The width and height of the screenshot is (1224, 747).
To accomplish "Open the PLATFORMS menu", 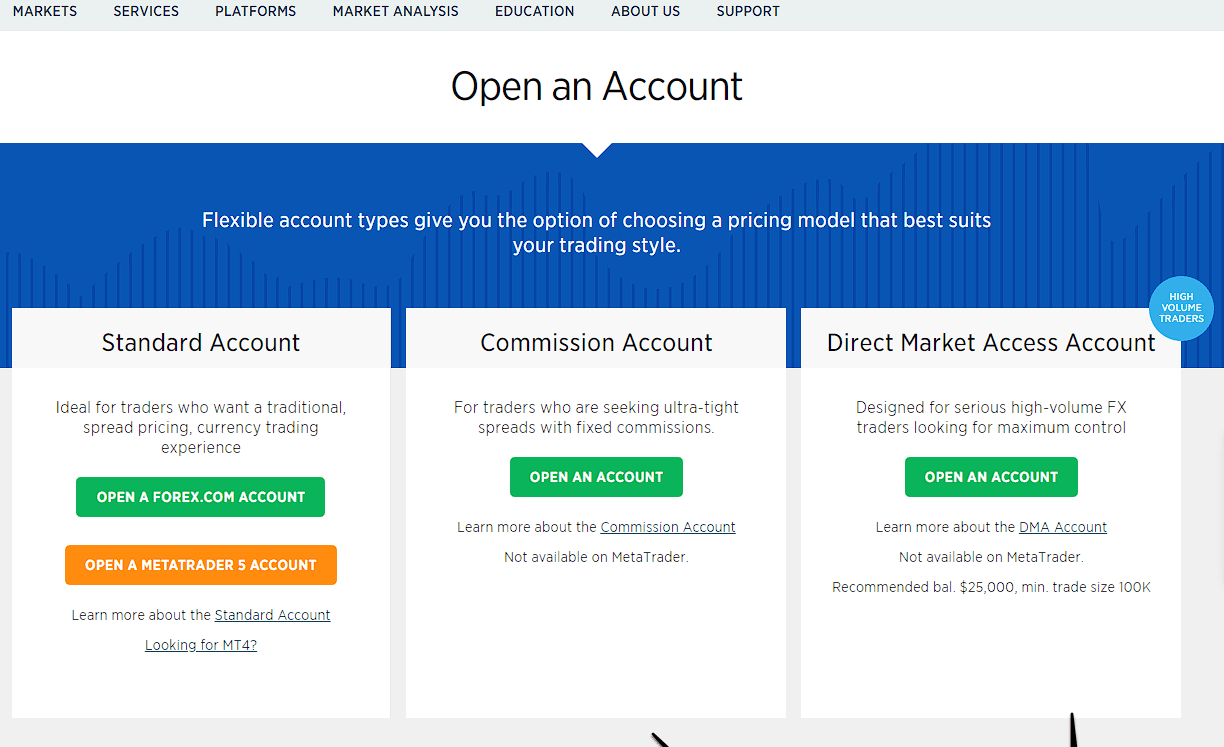I will tap(256, 11).
